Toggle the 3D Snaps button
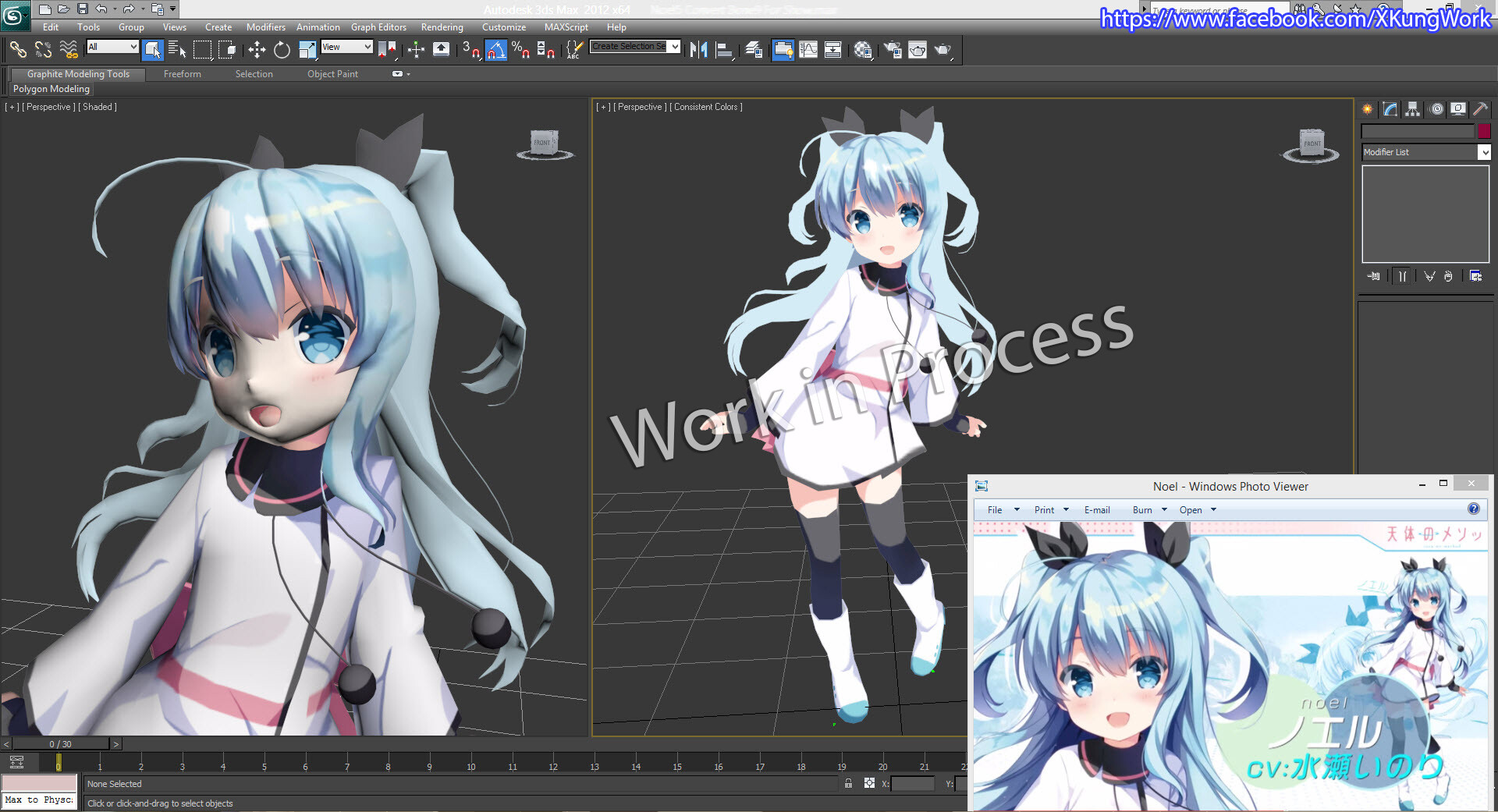This screenshot has width=1498, height=812. point(470,50)
